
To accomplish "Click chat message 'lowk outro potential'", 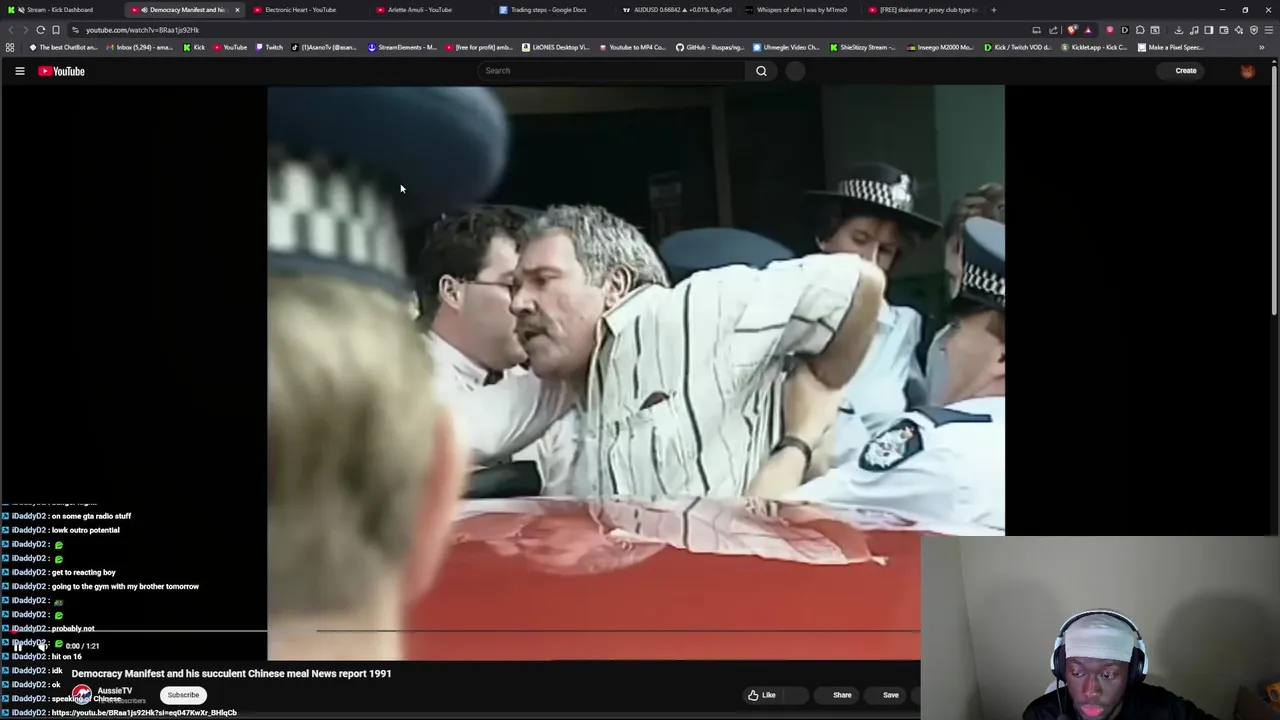I will [85, 530].
